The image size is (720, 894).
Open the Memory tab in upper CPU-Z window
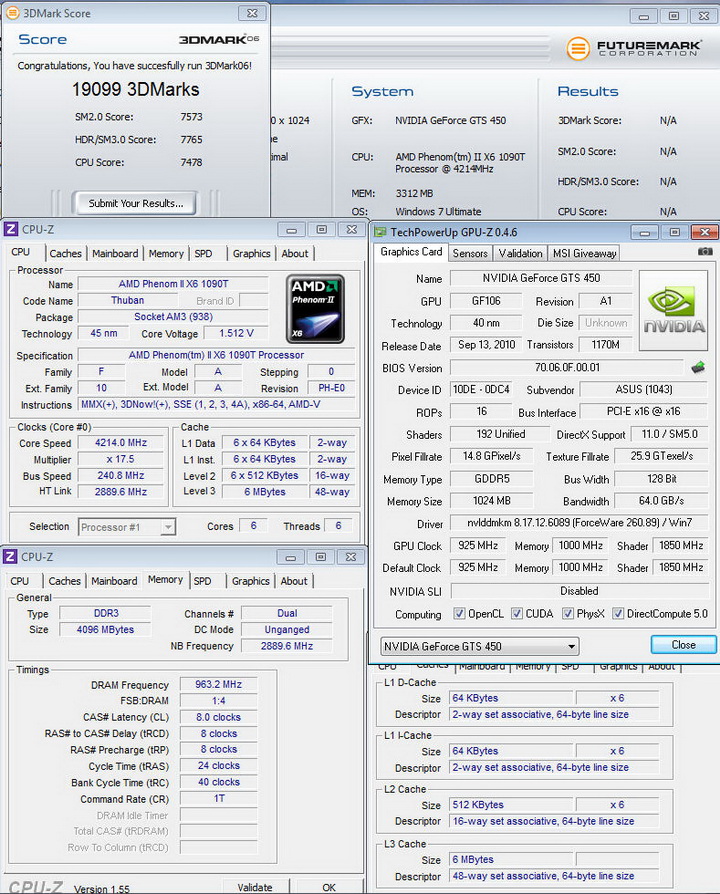tap(166, 254)
